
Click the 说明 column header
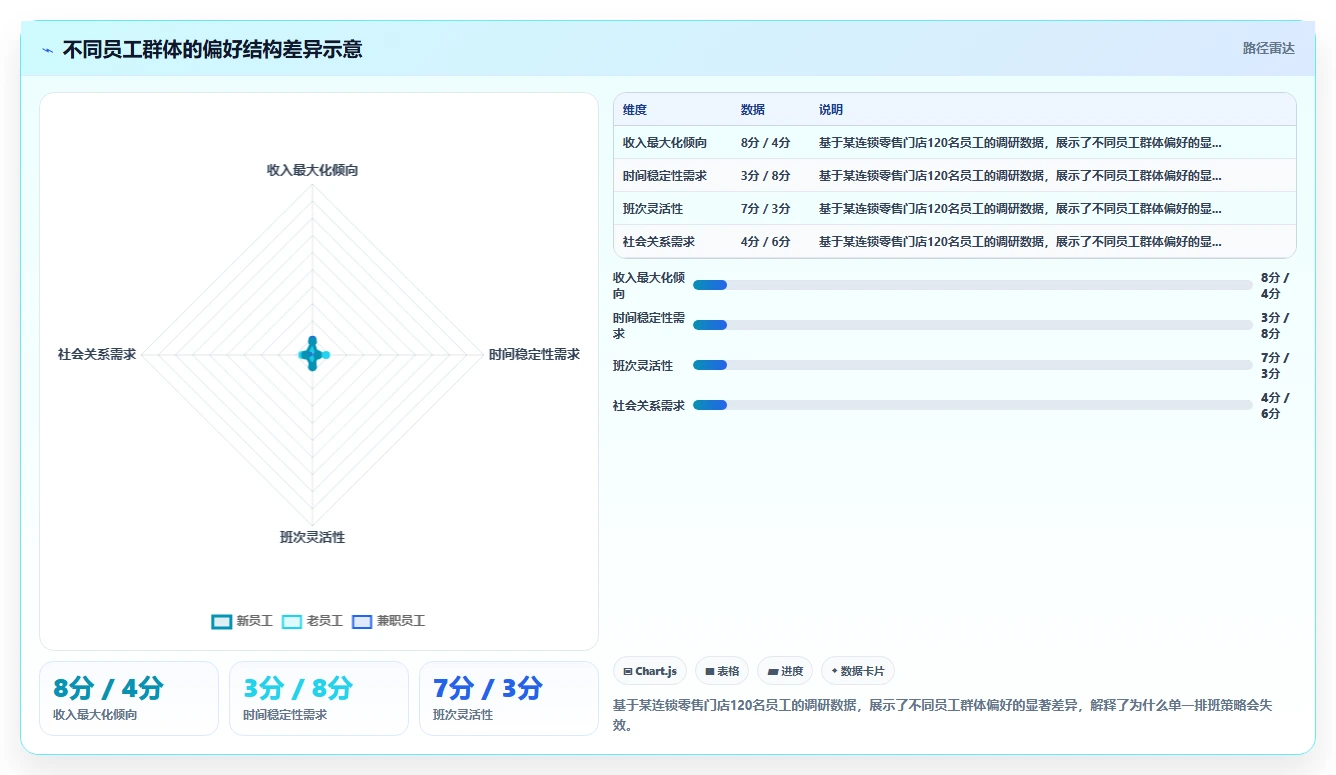point(831,110)
